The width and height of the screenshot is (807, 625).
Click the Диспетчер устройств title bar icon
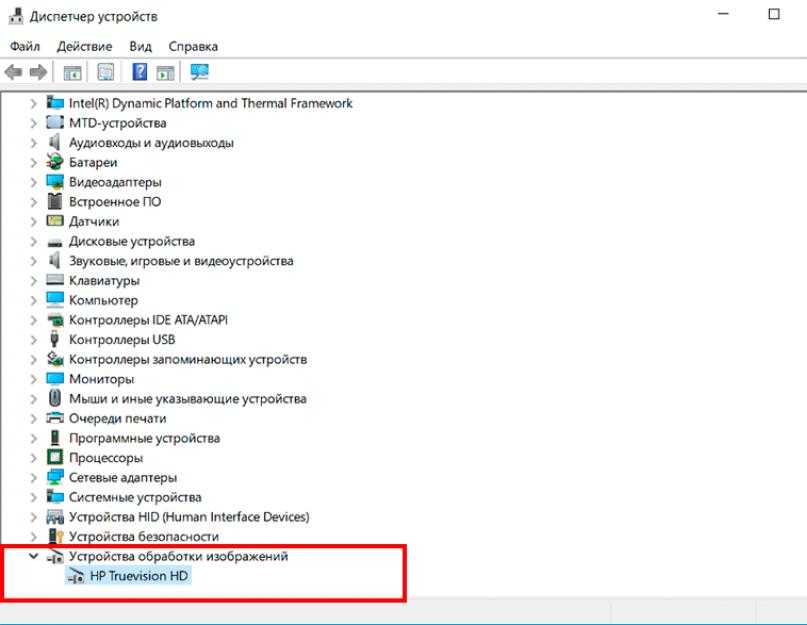[16, 16]
